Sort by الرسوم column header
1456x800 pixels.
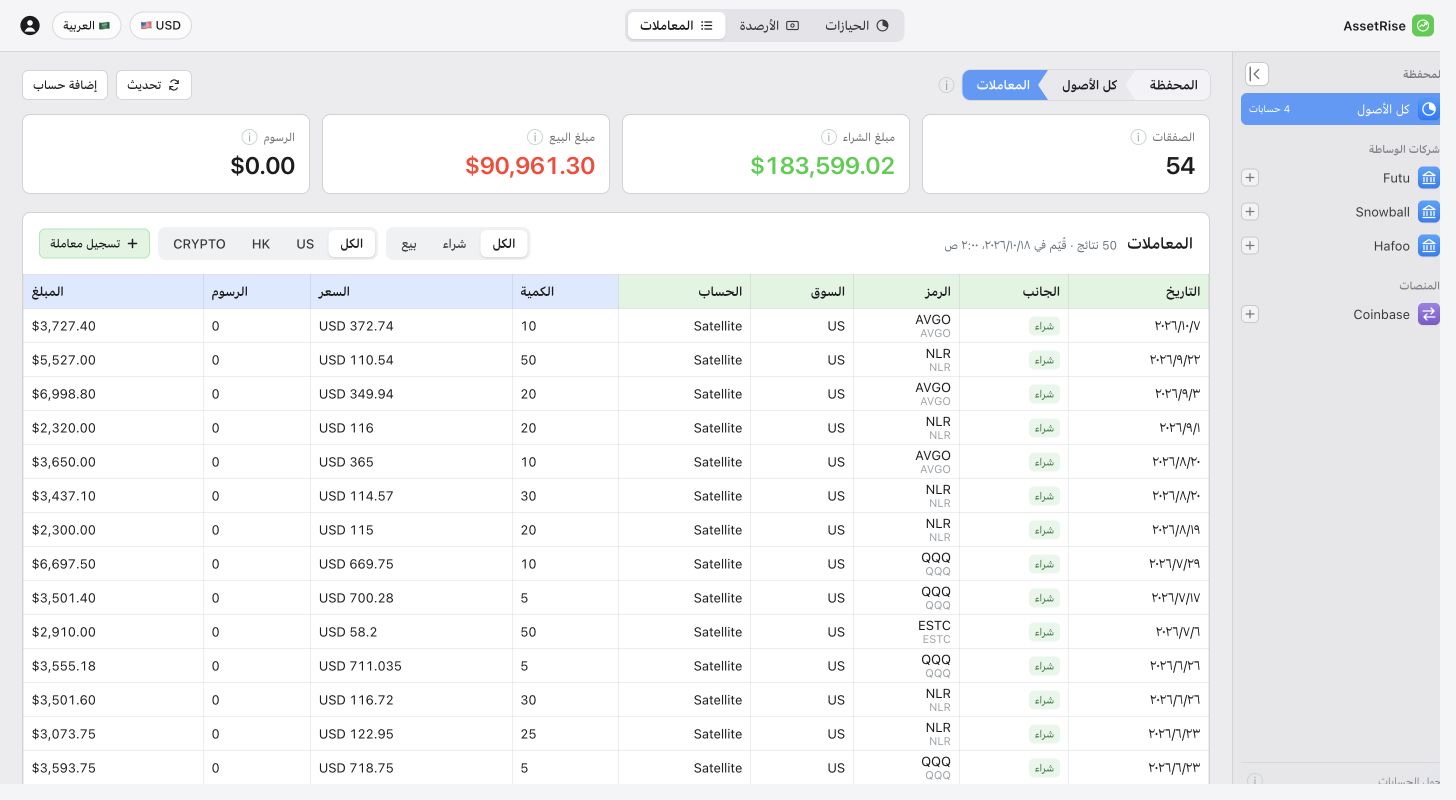click(x=257, y=292)
